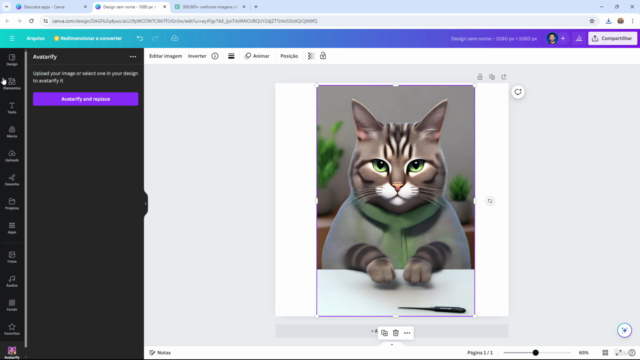Open the Favoritos panel in sidebar
Viewport: 640px width, 360px height.
coord(12,329)
